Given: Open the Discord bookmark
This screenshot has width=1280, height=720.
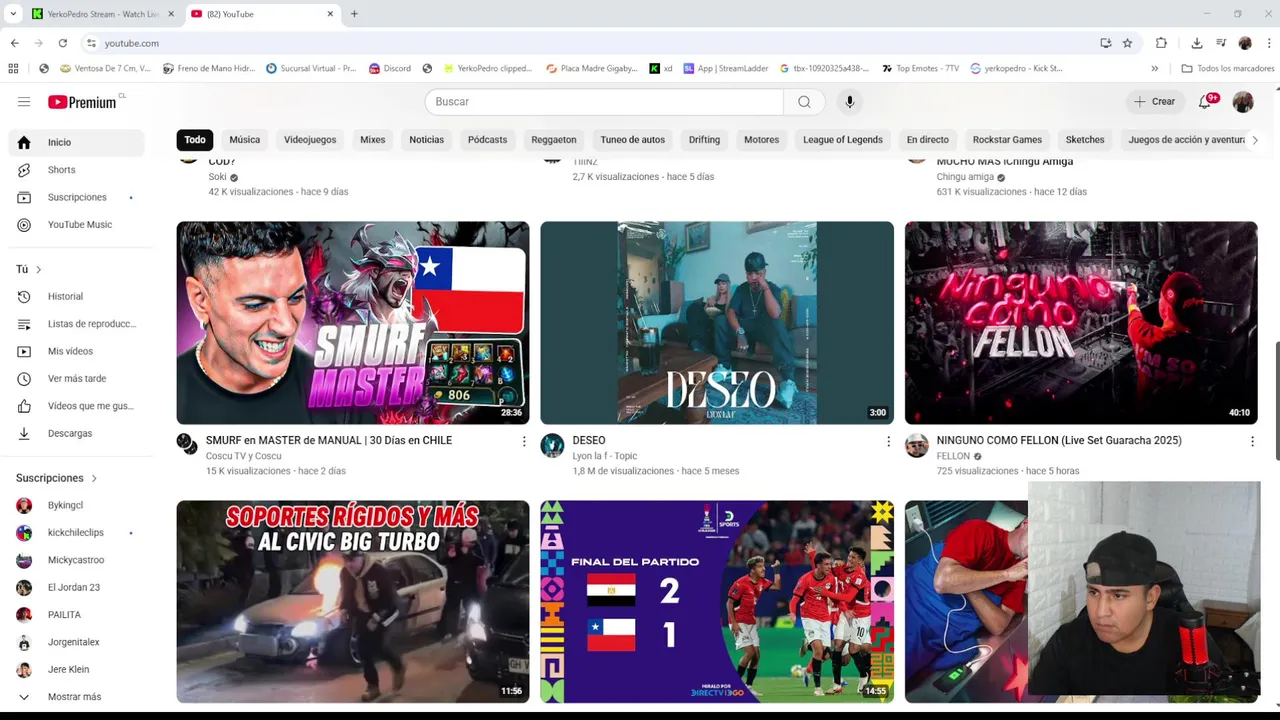Looking at the screenshot, I should tap(390, 69).
